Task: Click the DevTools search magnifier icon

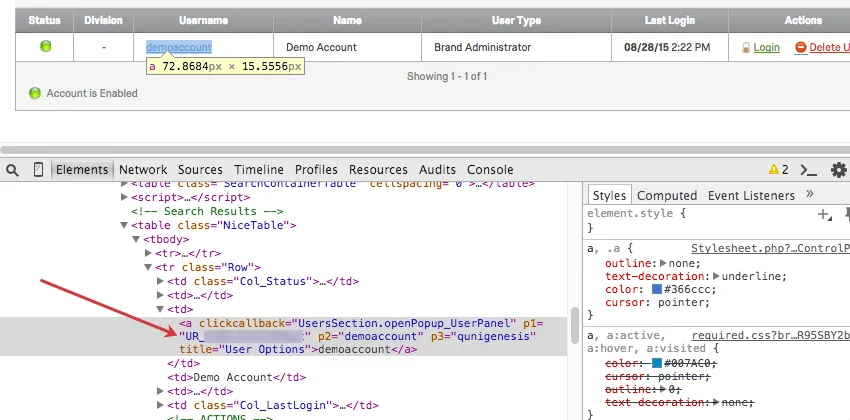Action: (12, 170)
